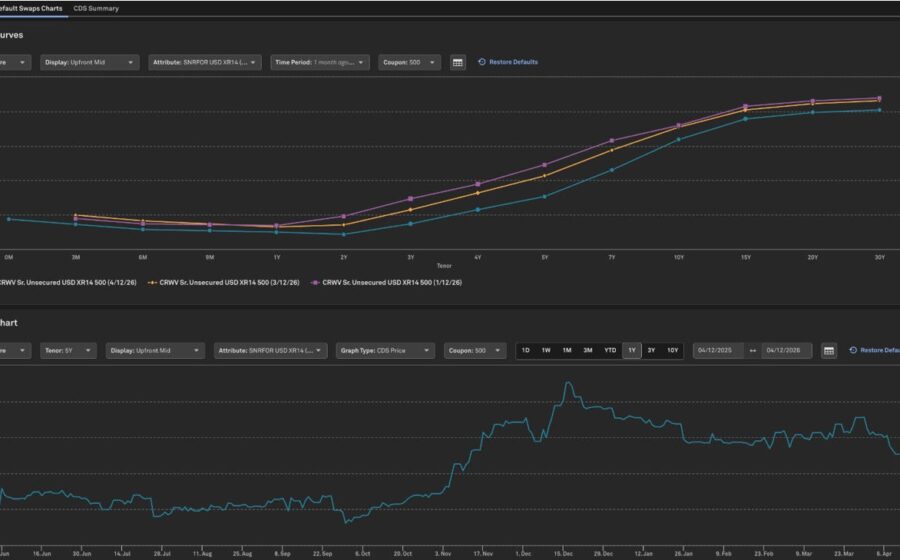Image resolution: width=900 pixels, height=560 pixels.
Task: Click Restore Defaults in the curves section
Action: (508, 62)
